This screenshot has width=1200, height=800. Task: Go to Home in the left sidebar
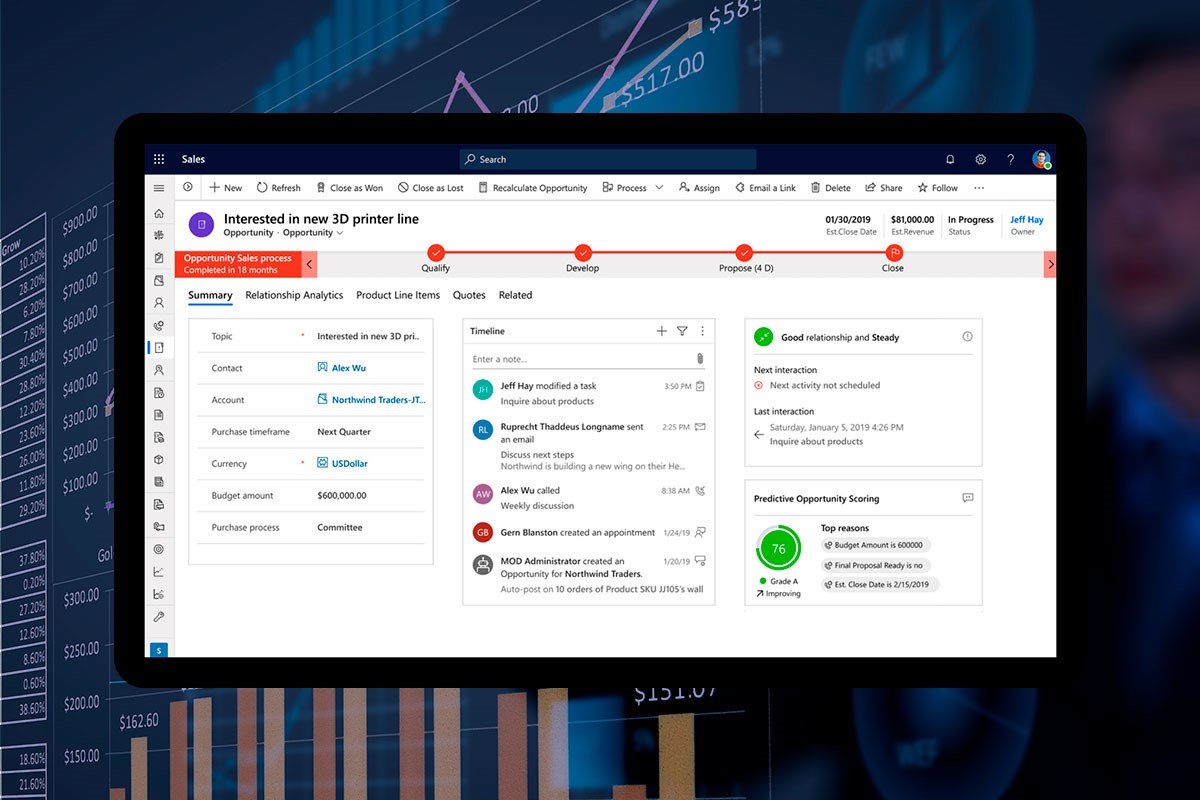click(x=159, y=214)
